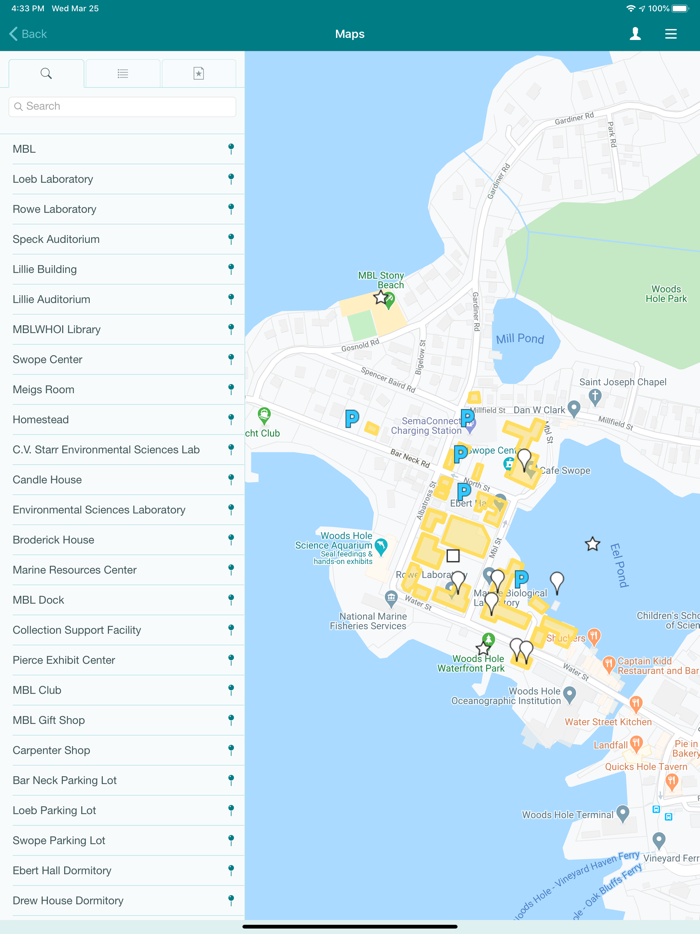Tap the Candle House pin icon
This screenshot has height=934, width=700.
231,480
